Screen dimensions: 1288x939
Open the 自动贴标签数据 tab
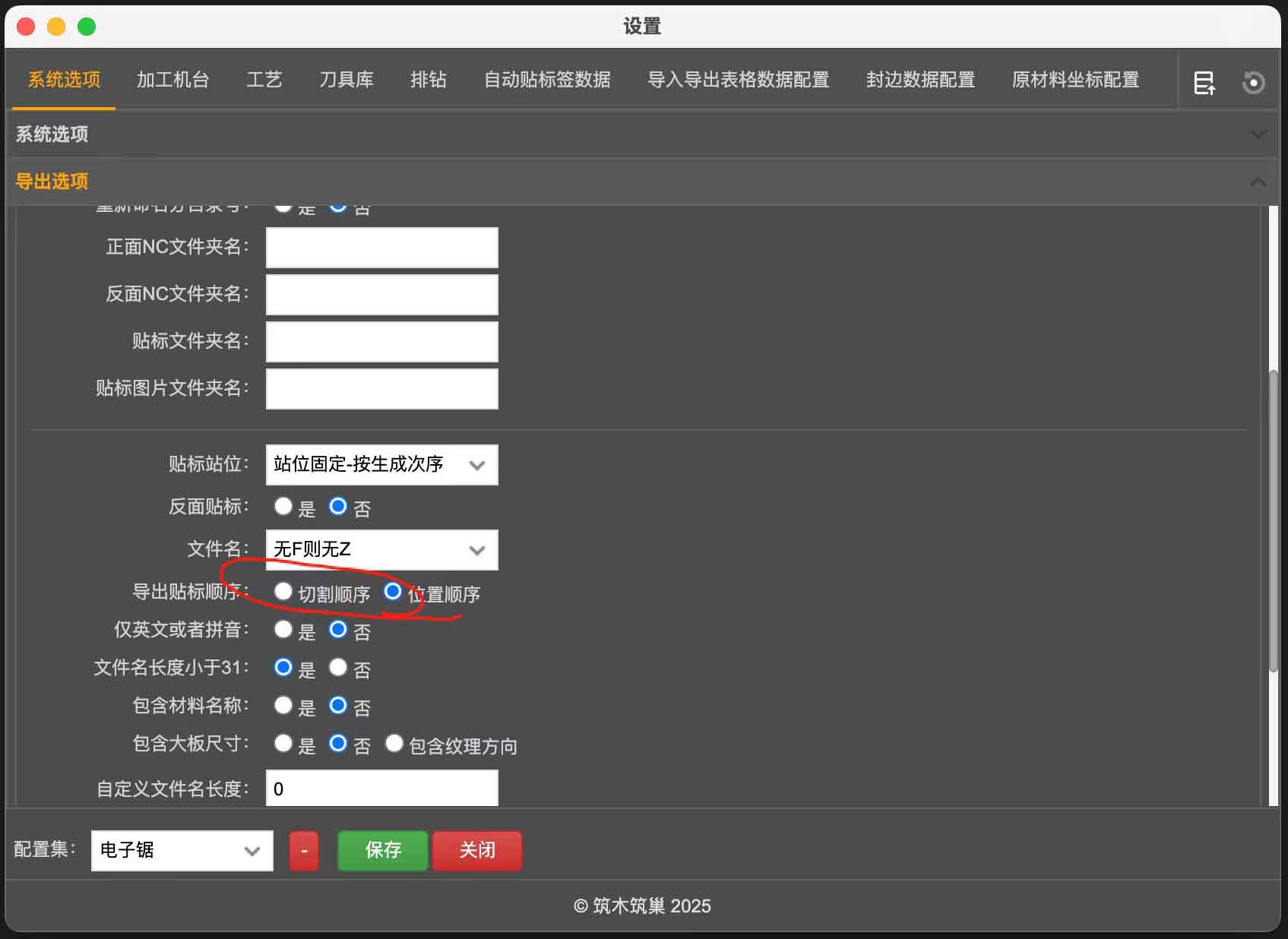[x=546, y=80]
